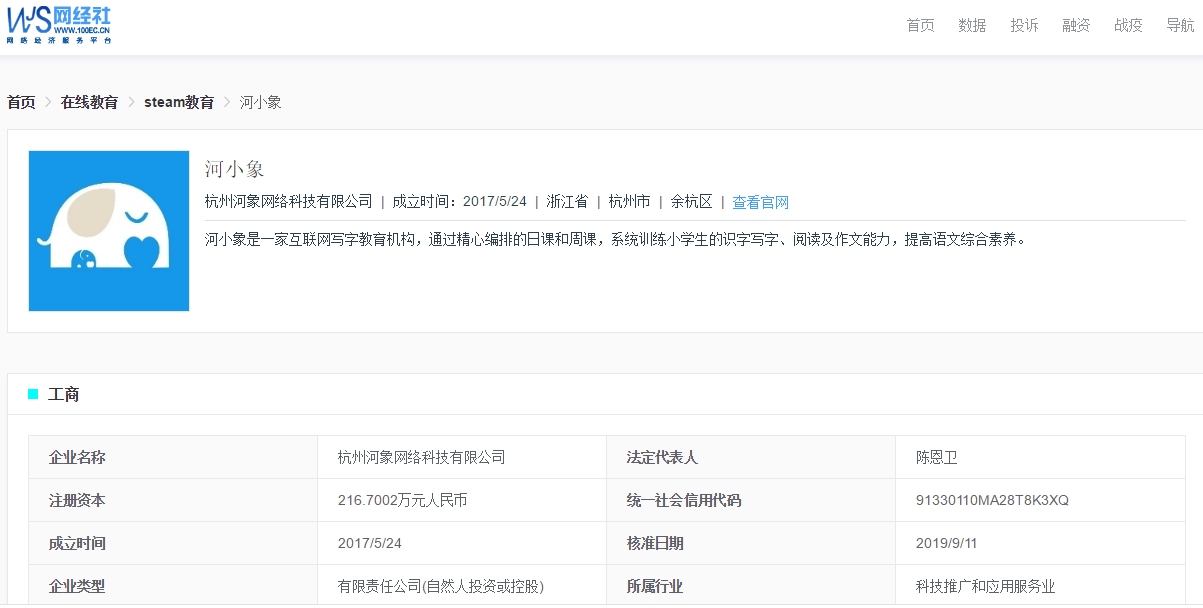The image size is (1203, 608).
Task: Click 杭州河象网络科技有限公司 table cell
Action: [x=421, y=457]
